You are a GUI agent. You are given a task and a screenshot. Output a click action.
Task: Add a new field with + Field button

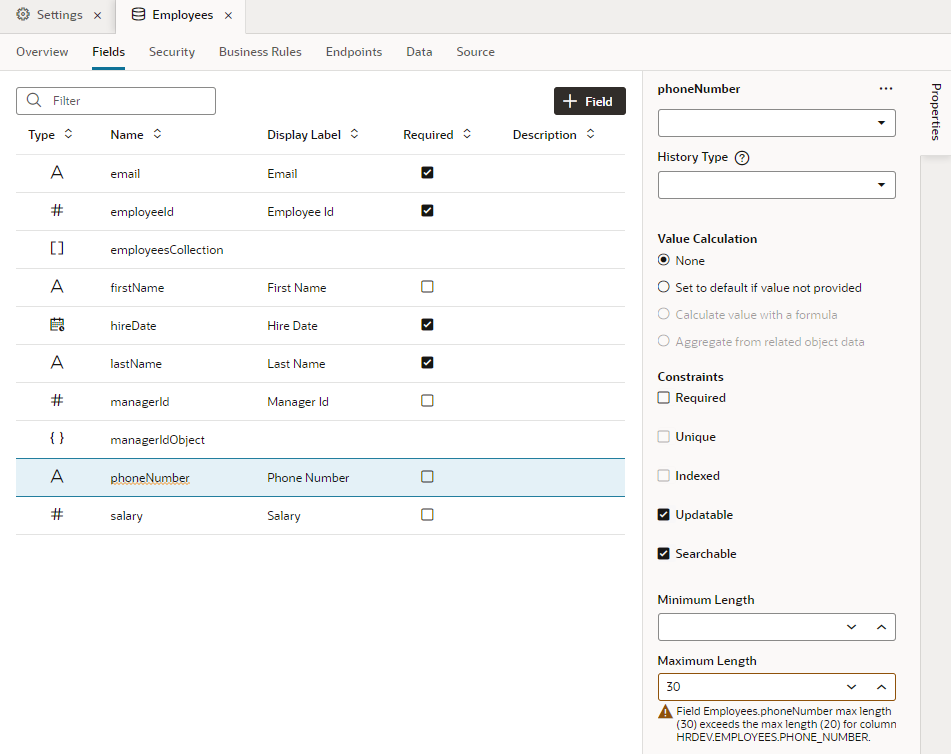pyautogui.click(x=590, y=101)
